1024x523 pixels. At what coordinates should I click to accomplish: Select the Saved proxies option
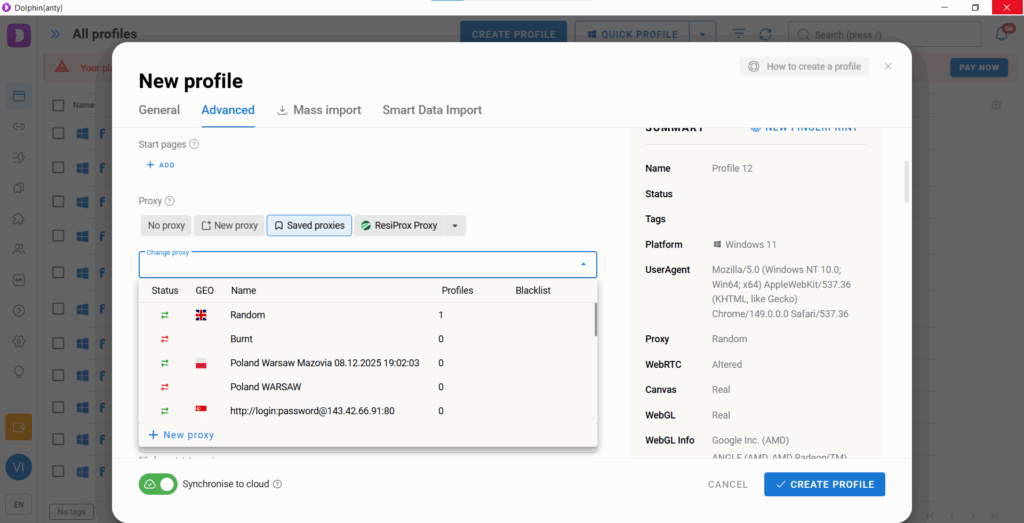310,225
